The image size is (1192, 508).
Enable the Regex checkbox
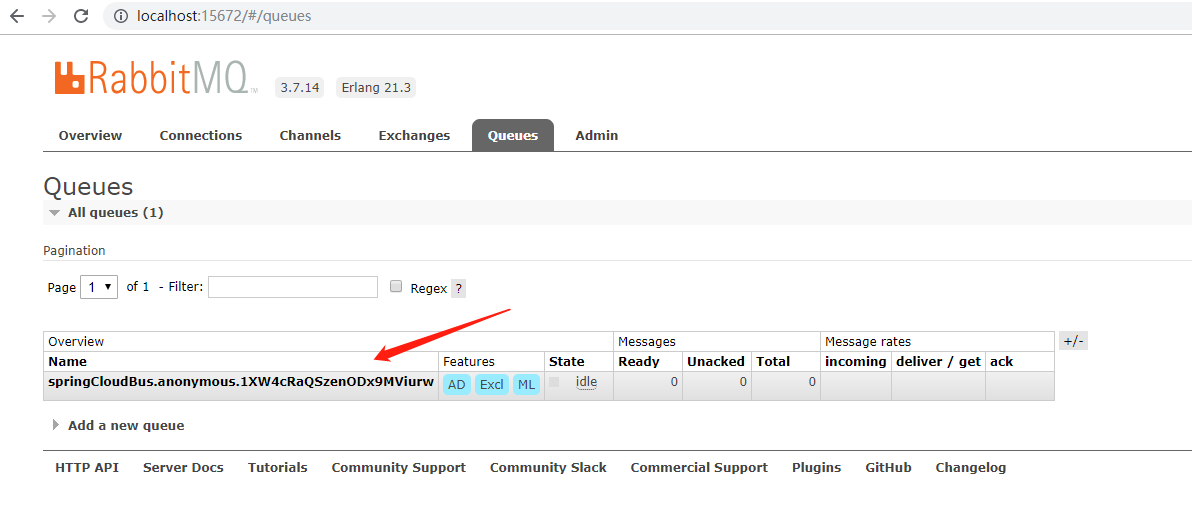click(x=395, y=287)
